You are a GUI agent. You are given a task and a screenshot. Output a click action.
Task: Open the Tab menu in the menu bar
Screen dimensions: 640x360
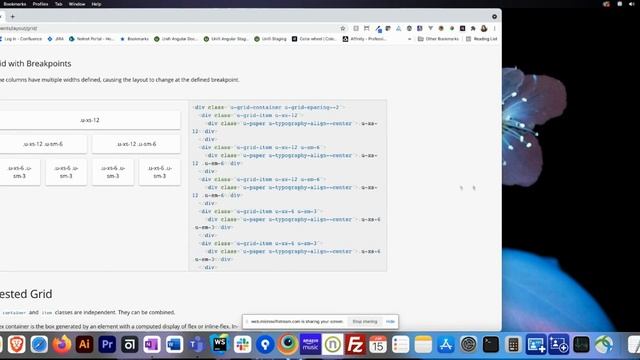[59, 4]
